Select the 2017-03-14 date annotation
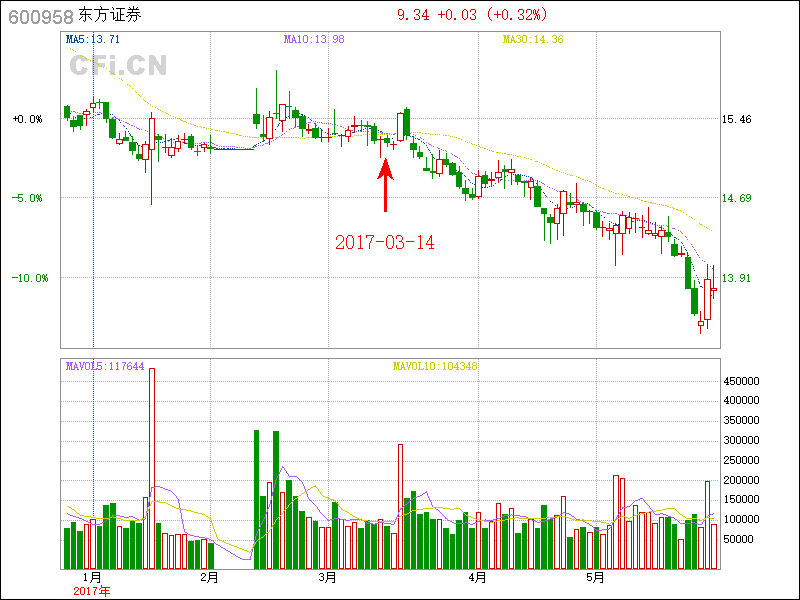Image resolution: width=800 pixels, height=600 pixels. 385,242
